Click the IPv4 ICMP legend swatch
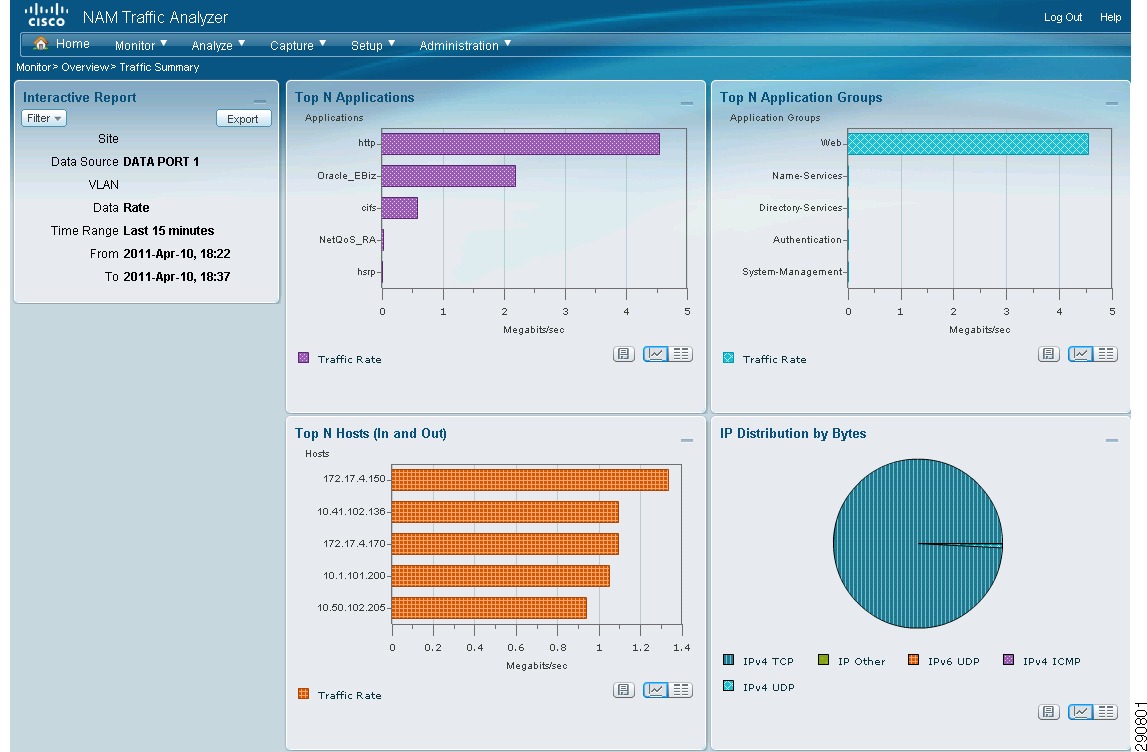The image size is (1147, 752). tap(1008, 661)
